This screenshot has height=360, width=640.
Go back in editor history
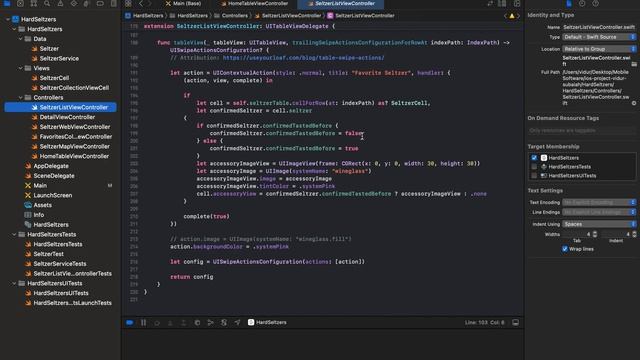141,3
